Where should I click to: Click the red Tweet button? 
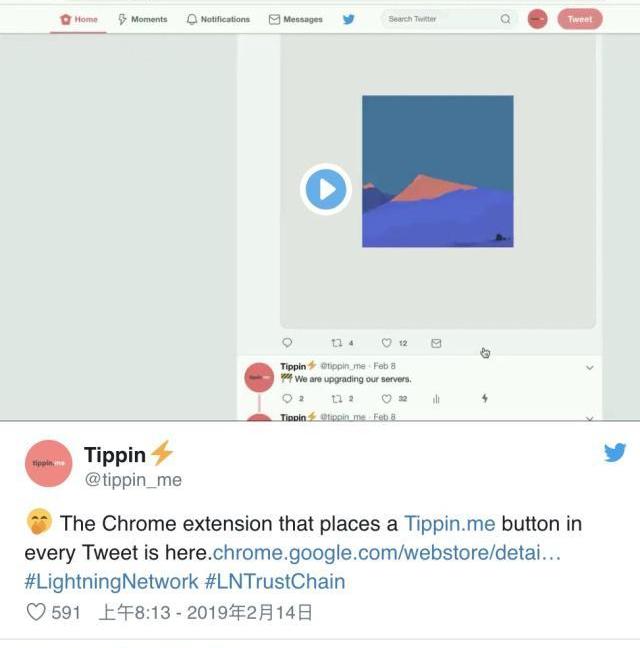click(580, 19)
